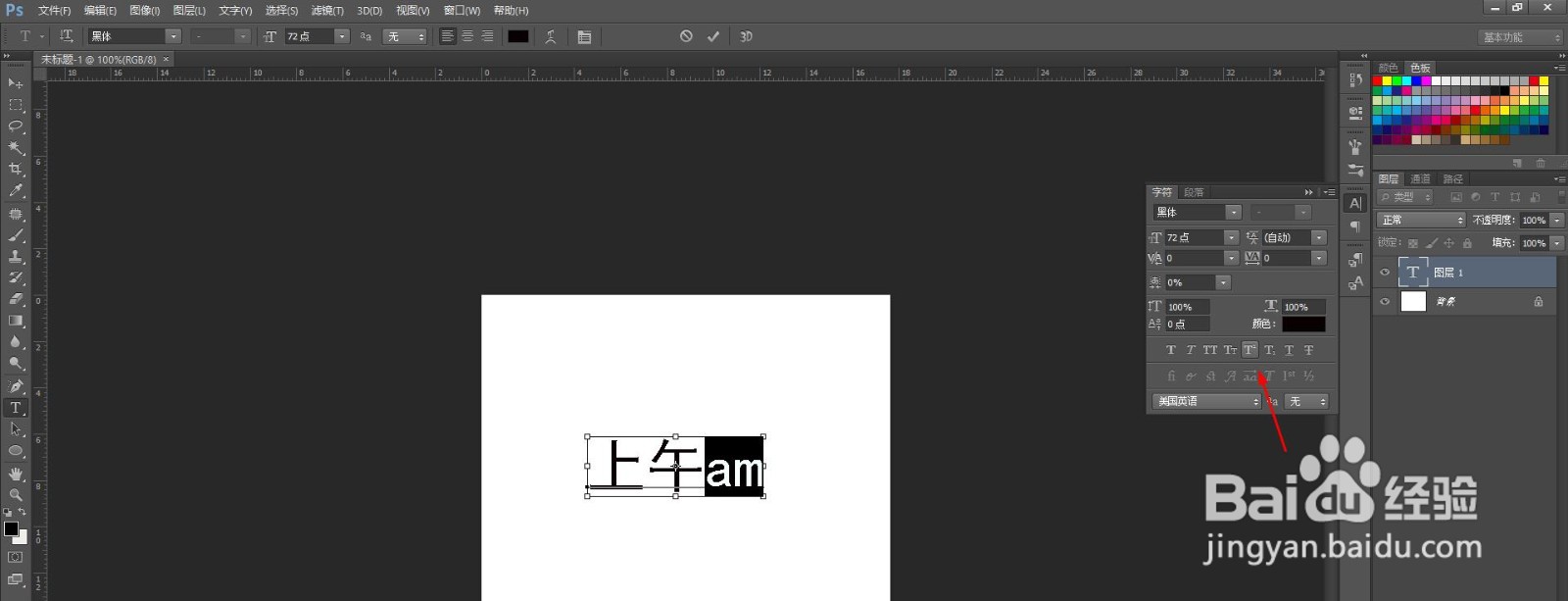Click 颜色 swatch in Character panel
The width and height of the screenshot is (1568, 601).
tap(1303, 324)
